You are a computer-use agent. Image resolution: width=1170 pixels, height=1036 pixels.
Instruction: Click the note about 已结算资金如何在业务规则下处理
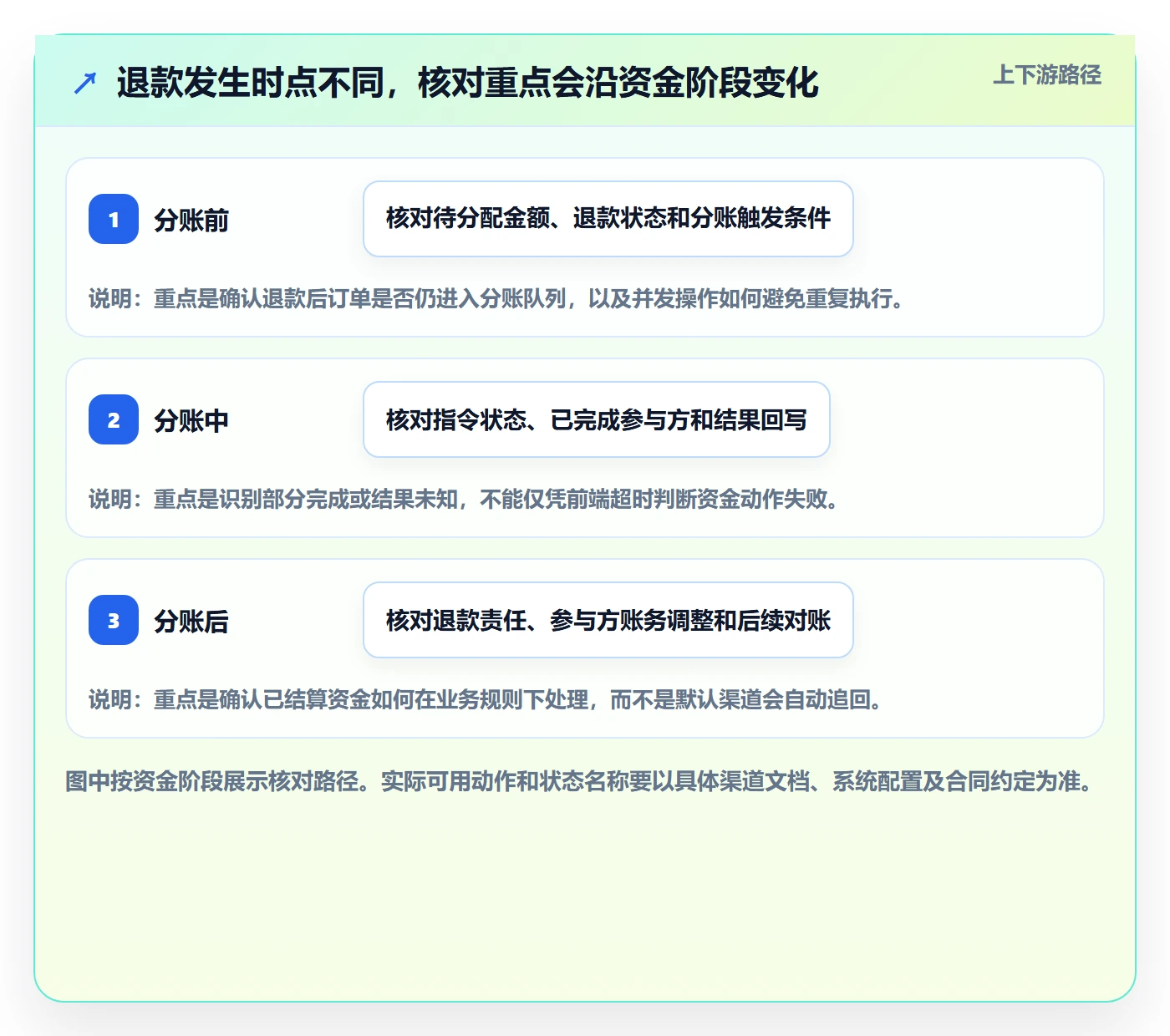click(x=486, y=700)
